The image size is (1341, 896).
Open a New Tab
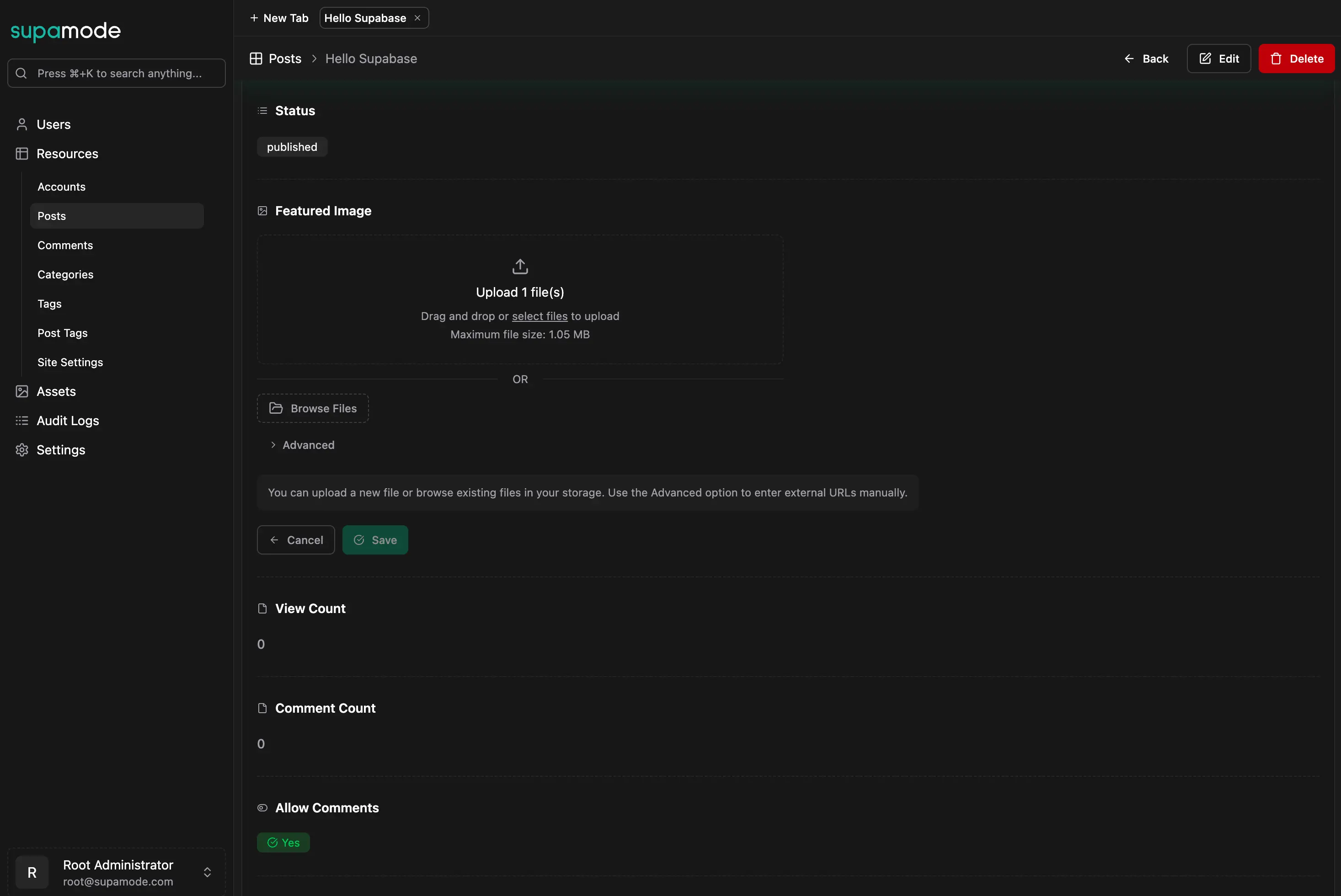point(279,18)
